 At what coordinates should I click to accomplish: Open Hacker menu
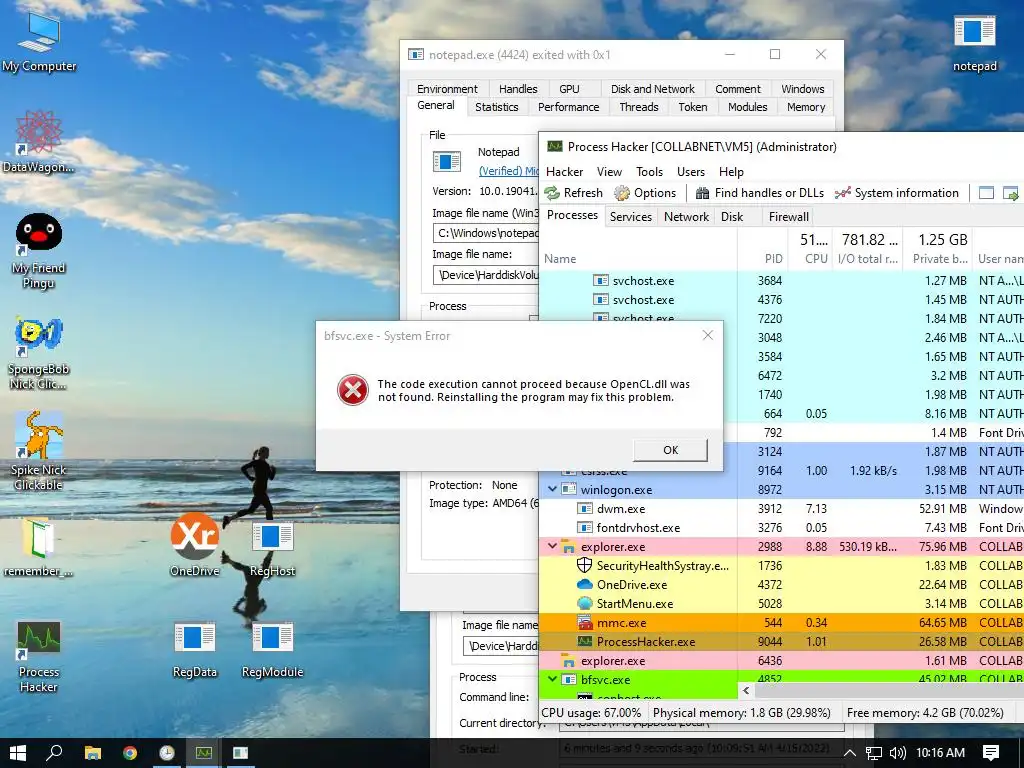564,172
